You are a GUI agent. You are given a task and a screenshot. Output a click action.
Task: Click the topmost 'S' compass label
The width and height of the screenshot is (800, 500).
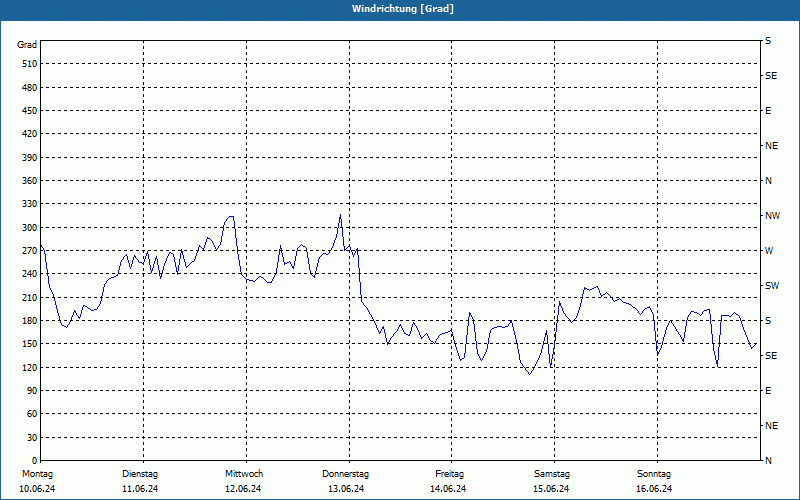pos(768,41)
